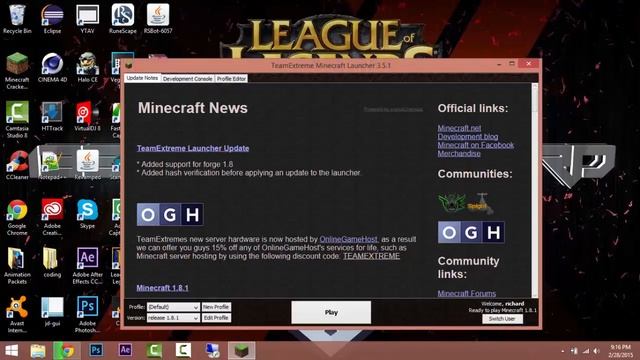Open the Minecraft.net official link

click(x=459, y=128)
